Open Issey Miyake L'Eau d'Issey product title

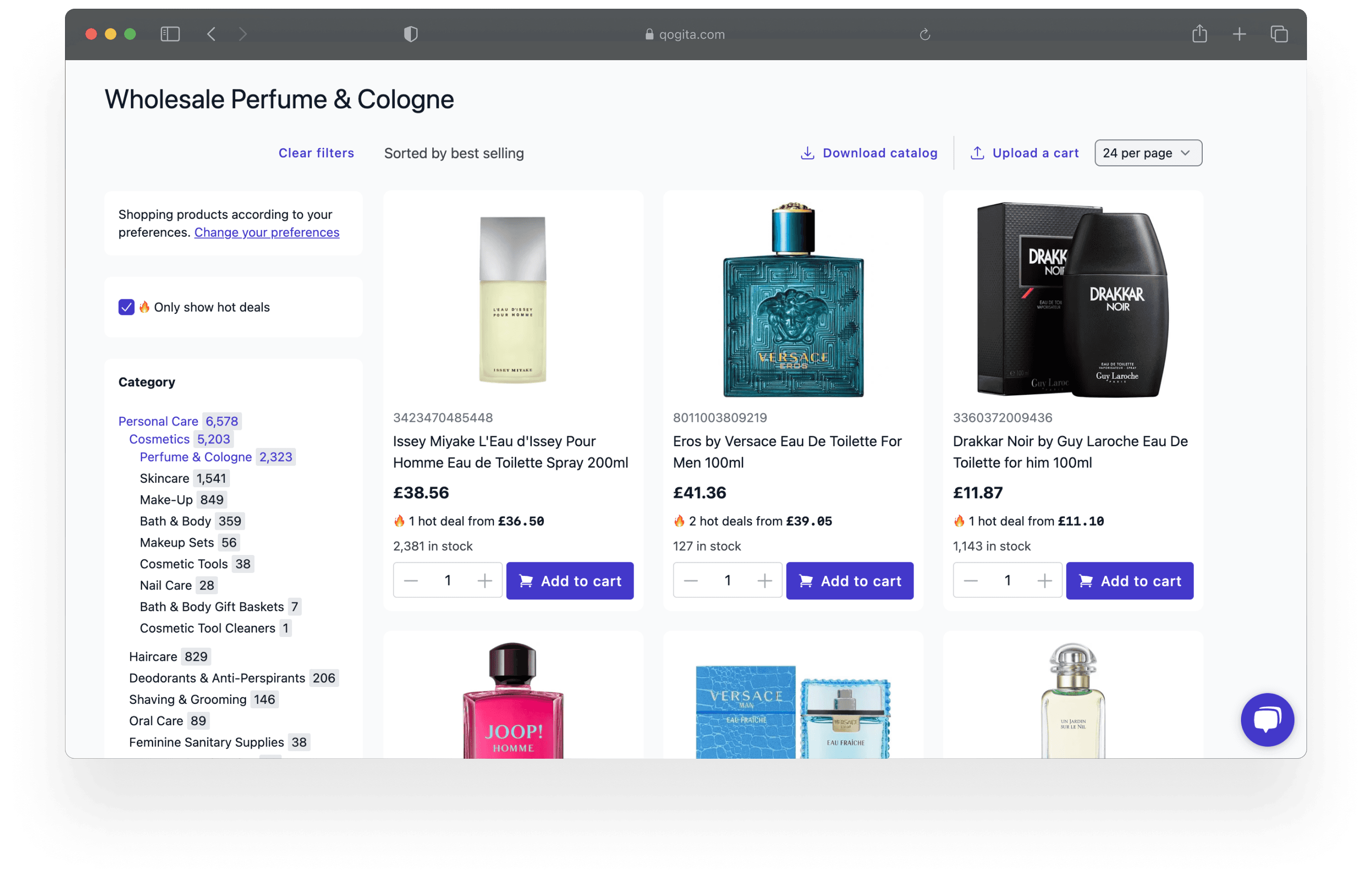tap(510, 452)
